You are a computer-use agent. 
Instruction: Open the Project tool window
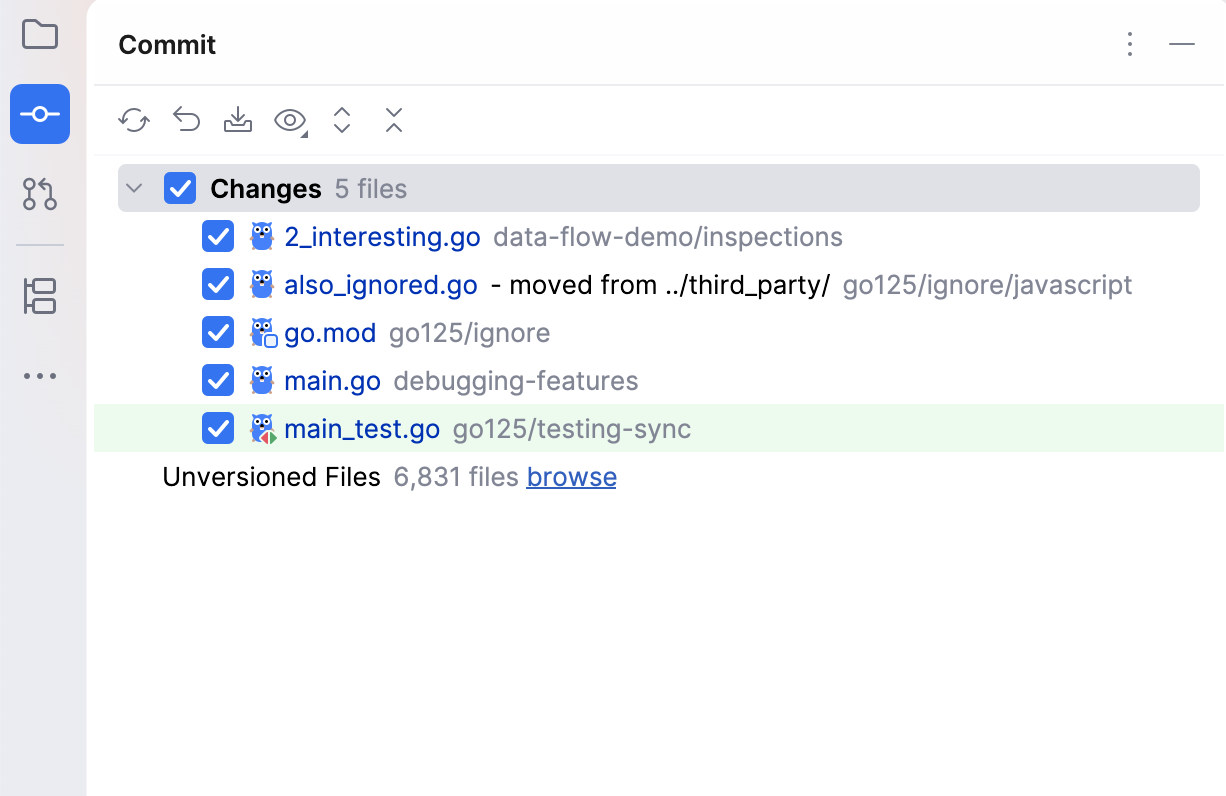[39, 34]
